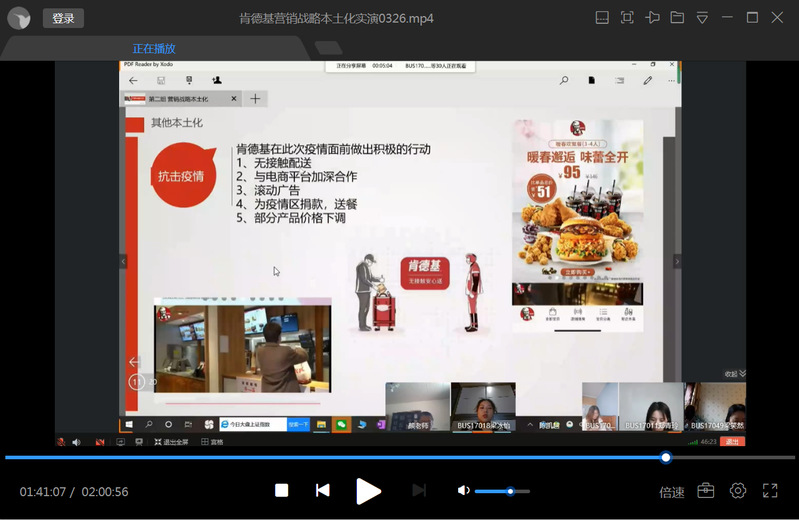This screenshot has height=520, width=799.
Task: Add a new Xodo tab with plus
Action: point(255,98)
